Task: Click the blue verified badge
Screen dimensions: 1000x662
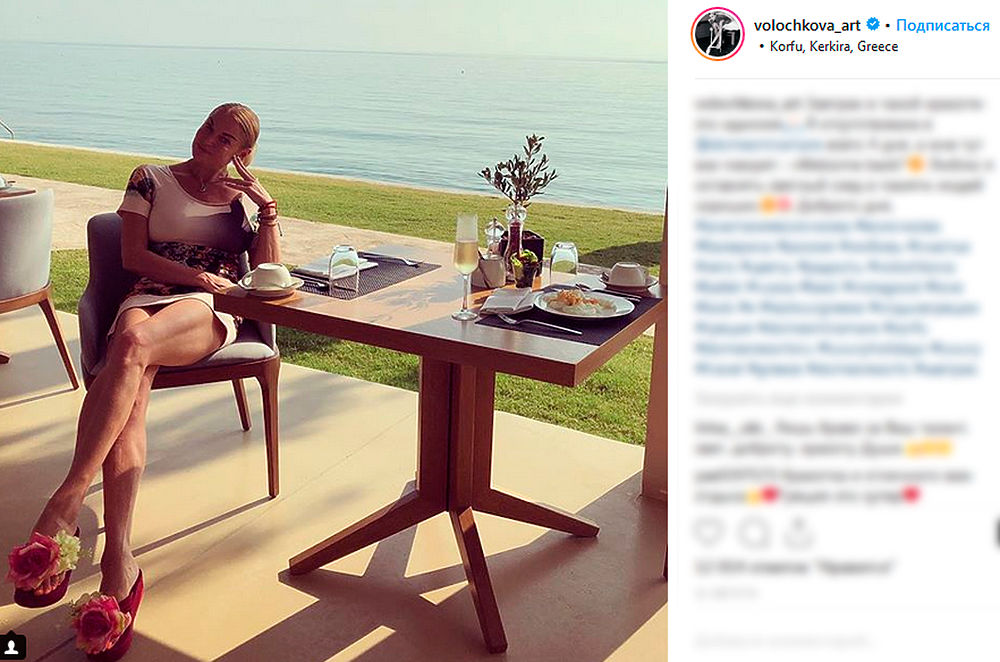Action: click(872, 25)
